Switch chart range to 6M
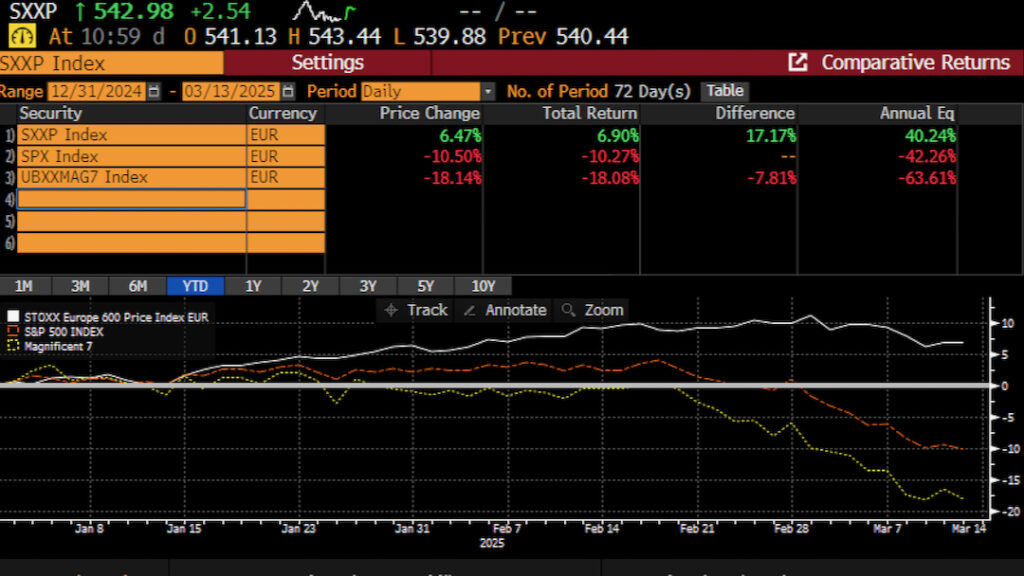This screenshot has height=576, width=1024. click(x=138, y=286)
